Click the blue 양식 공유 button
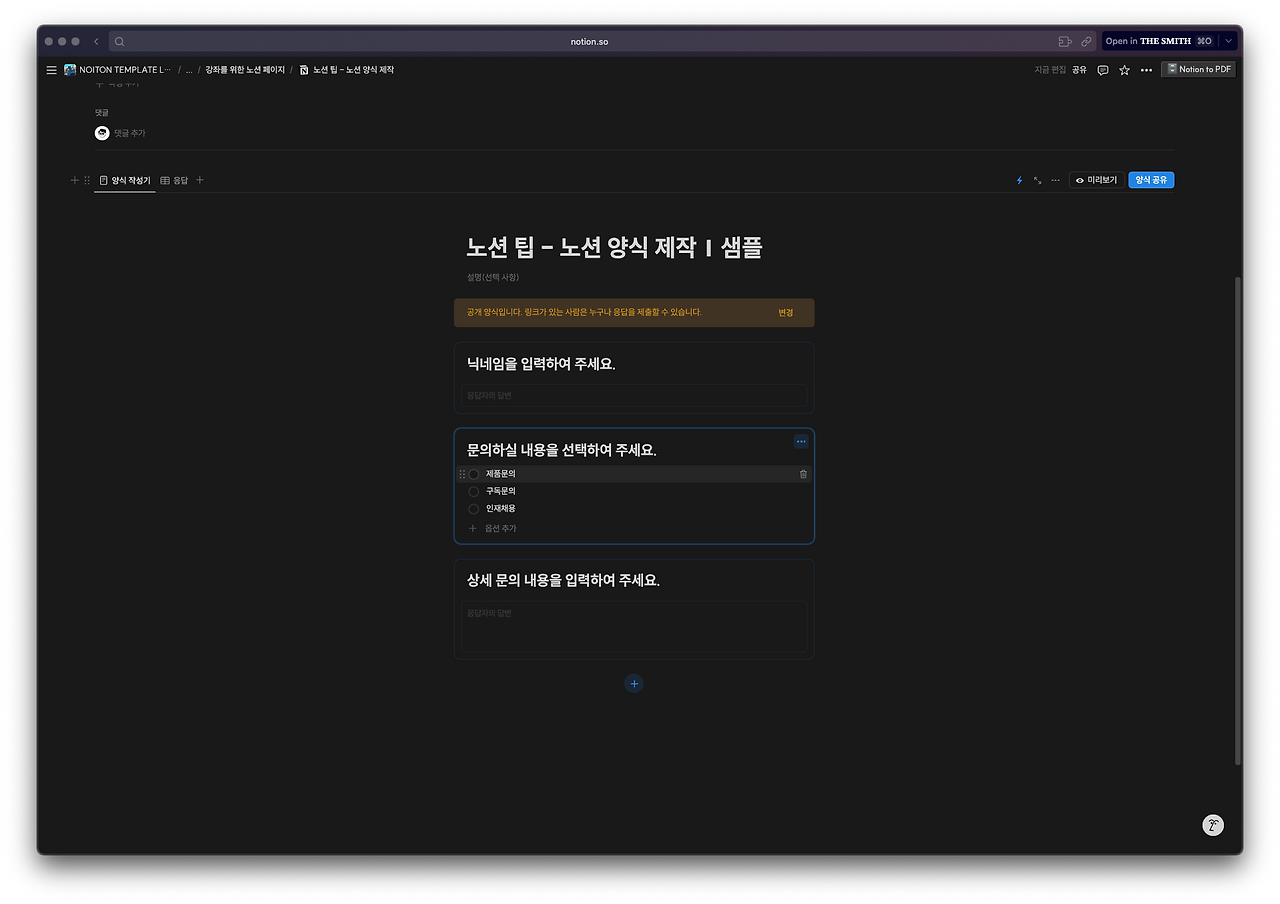Image resolution: width=1280 pixels, height=904 pixels. [x=1151, y=180]
